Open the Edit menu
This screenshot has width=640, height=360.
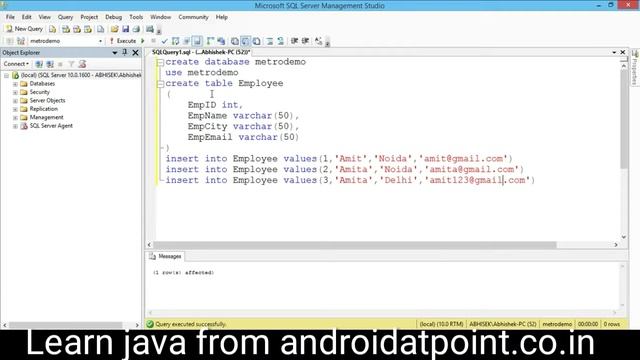[27, 17]
